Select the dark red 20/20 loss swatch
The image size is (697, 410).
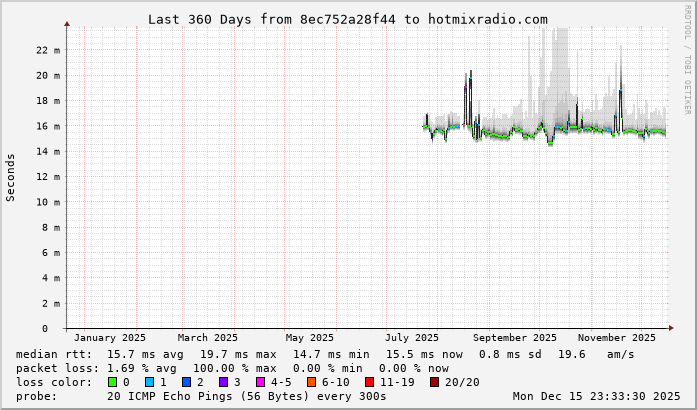click(x=432, y=382)
